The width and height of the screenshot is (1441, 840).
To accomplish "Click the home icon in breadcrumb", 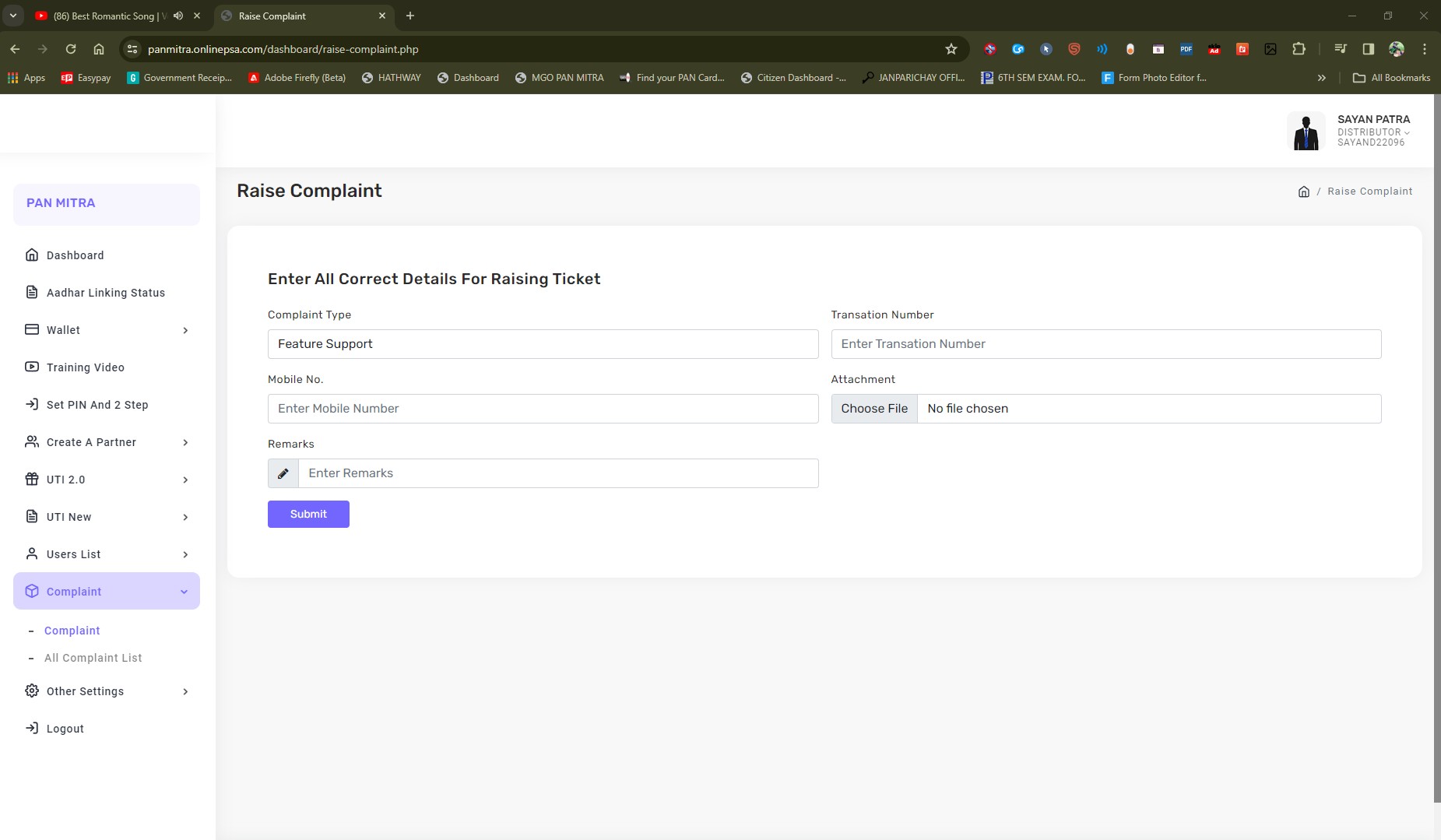I will pos(1304,192).
